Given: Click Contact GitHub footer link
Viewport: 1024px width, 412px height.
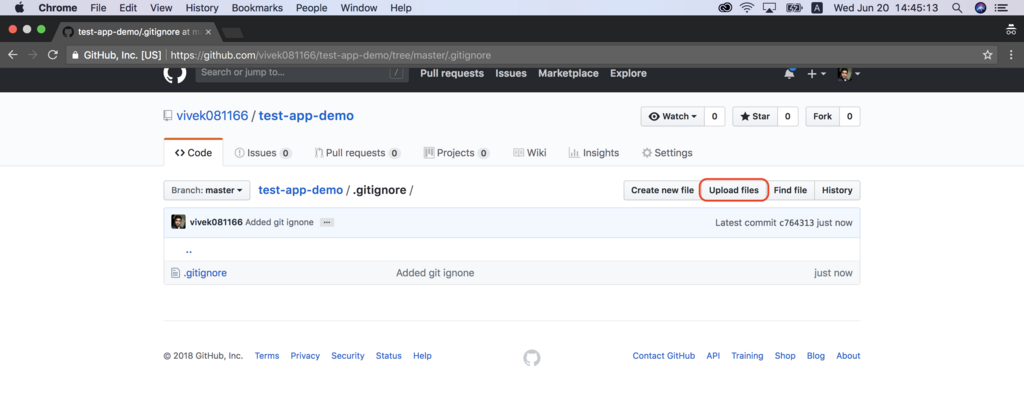Looking at the screenshot, I should (x=664, y=356).
